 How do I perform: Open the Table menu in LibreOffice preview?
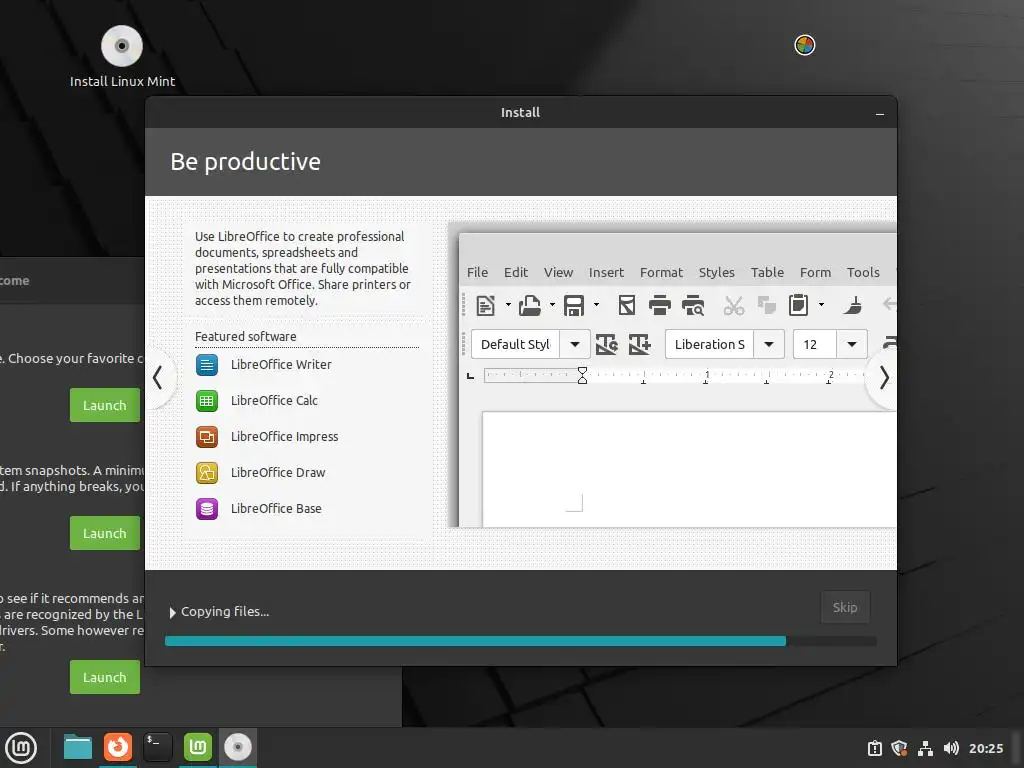(x=767, y=272)
